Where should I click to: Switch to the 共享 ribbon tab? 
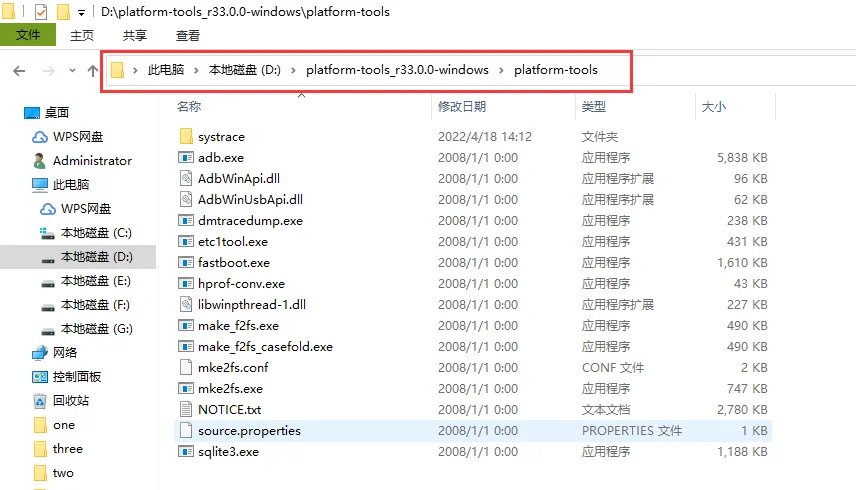(x=135, y=35)
